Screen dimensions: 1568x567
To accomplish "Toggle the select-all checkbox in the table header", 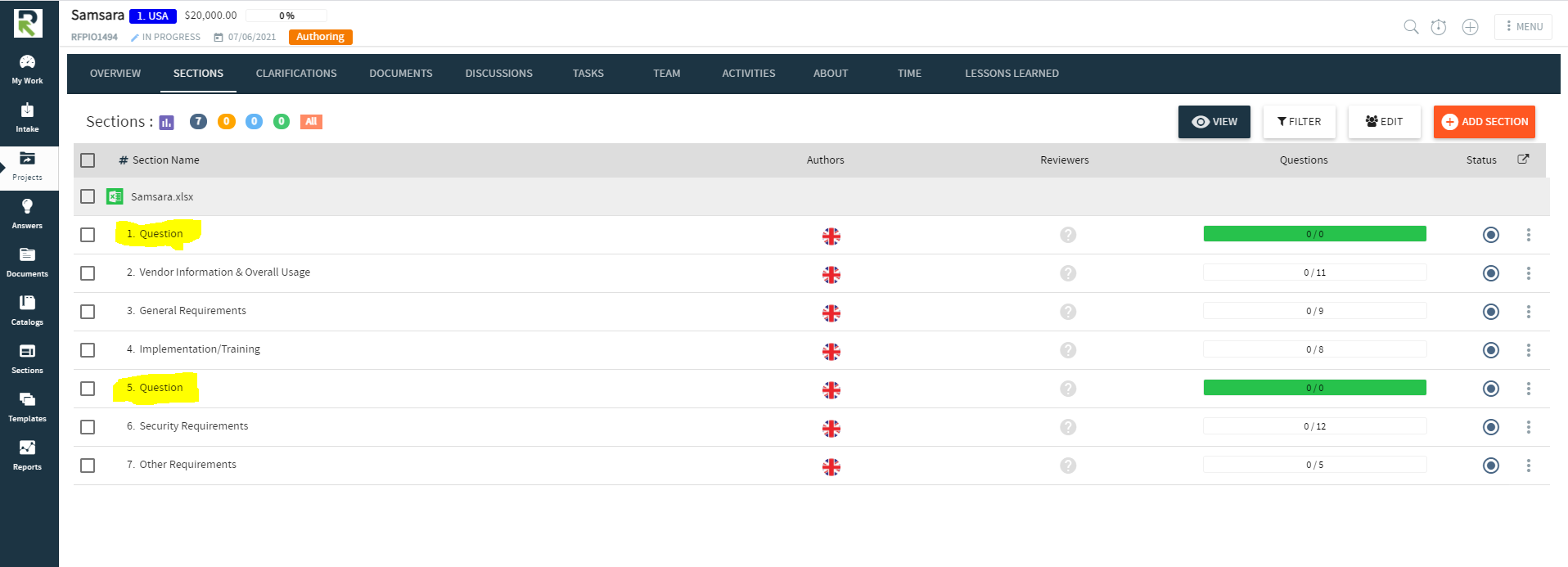I will pos(88,160).
